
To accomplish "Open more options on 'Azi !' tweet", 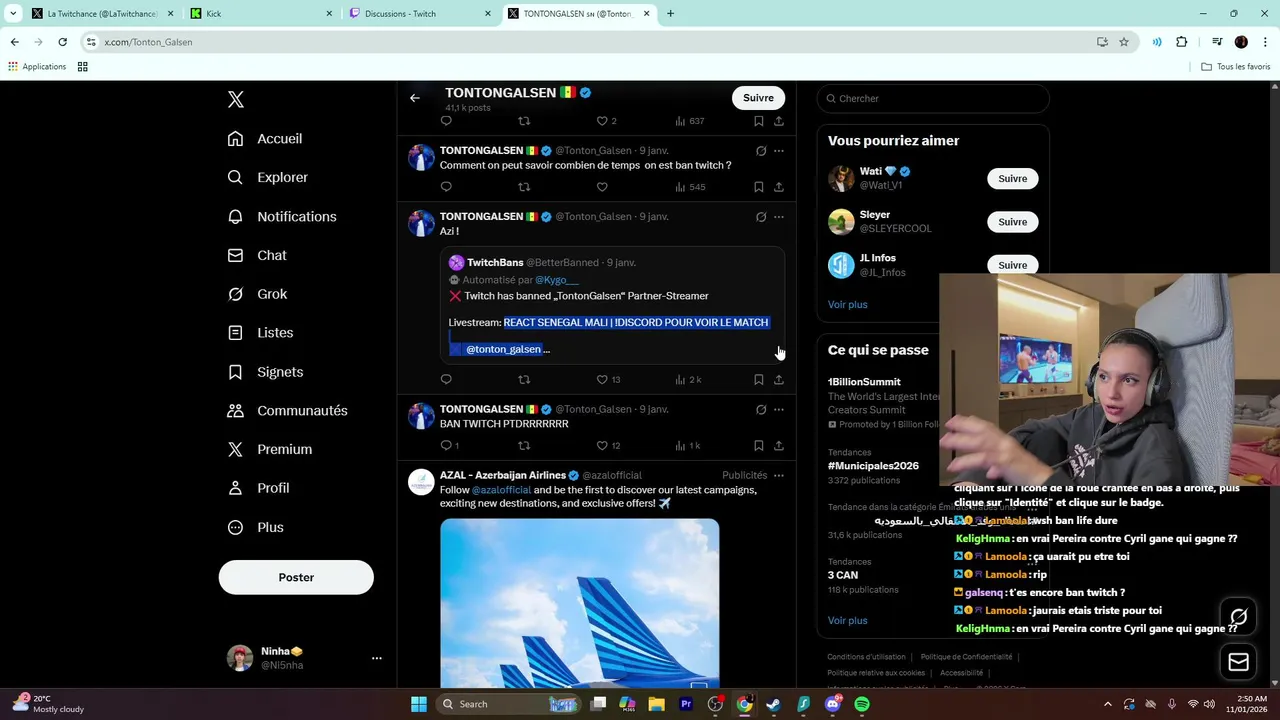I will (779, 217).
